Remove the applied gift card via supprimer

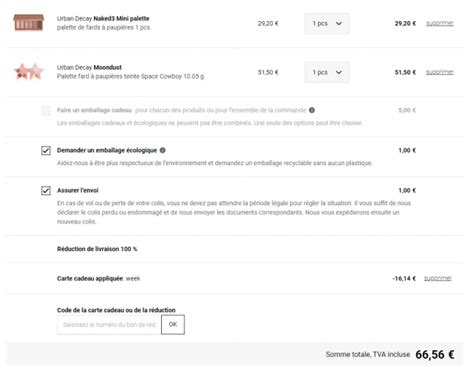click(438, 278)
